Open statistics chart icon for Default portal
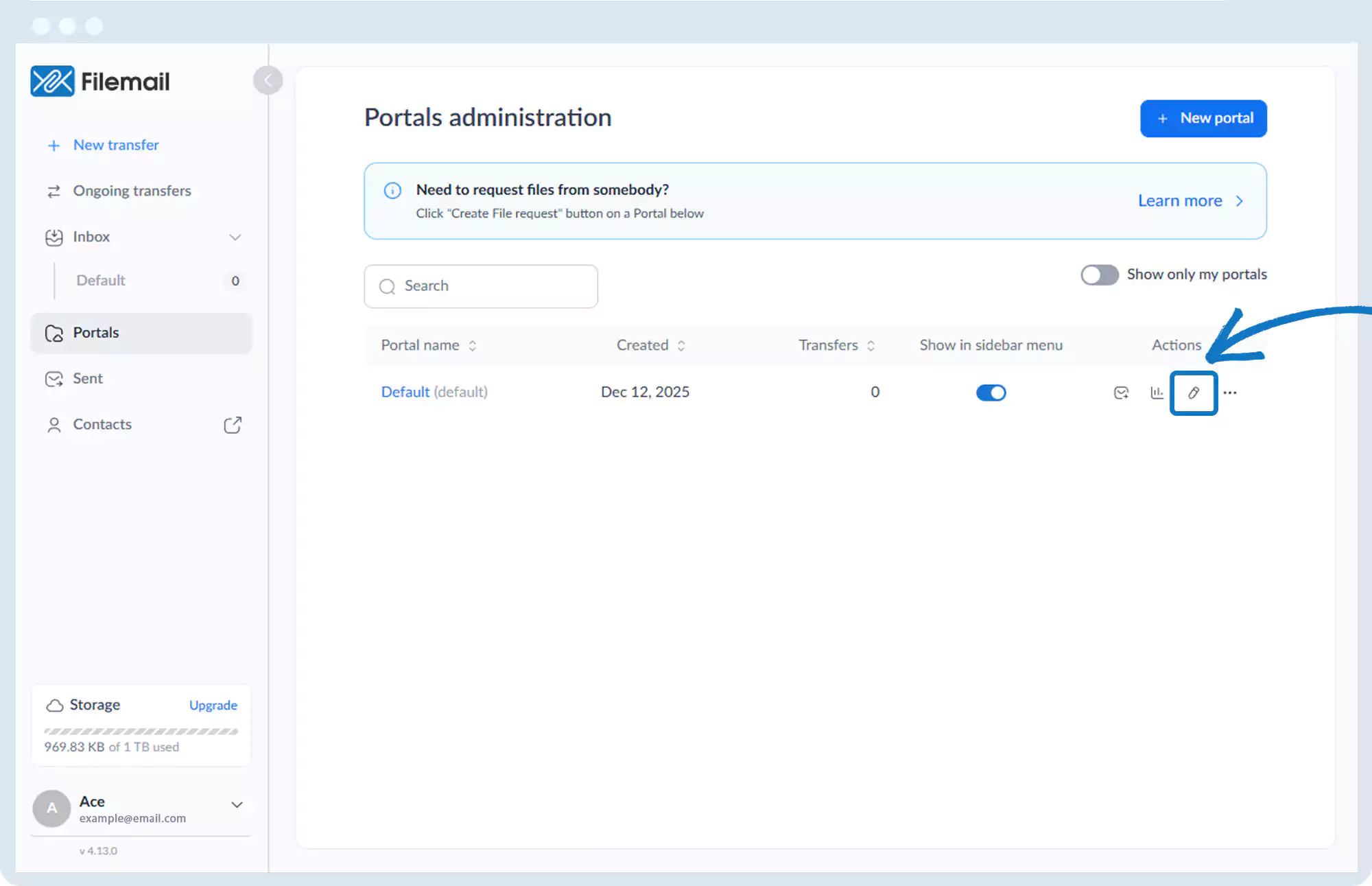Image resolution: width=1372 pixels, height=886 pixels. point(1157,393)
